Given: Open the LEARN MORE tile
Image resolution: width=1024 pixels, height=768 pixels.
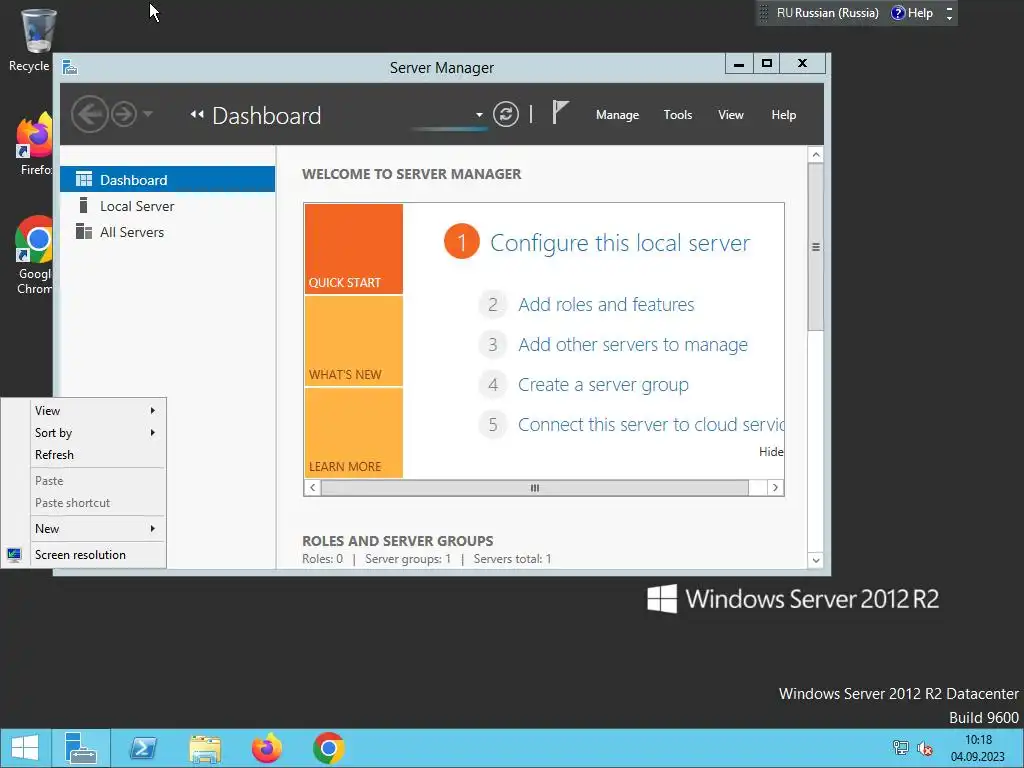Looking at the screenshot, I should (353, 433).
